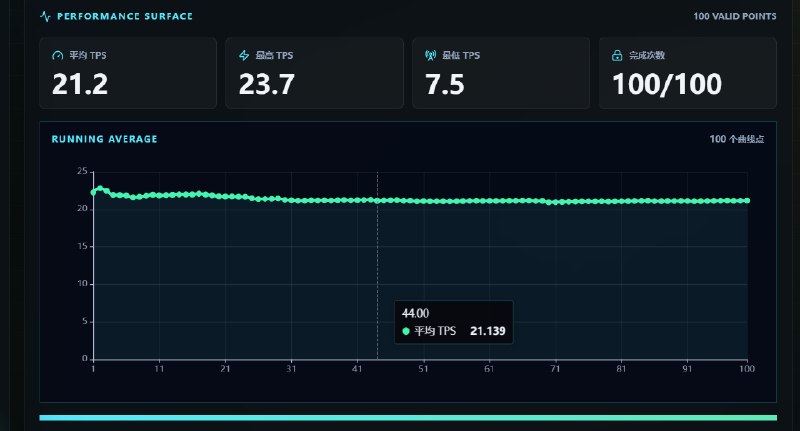This screenshot has width=800, height=431.
Task: Click the gauge icon on average TPS card
Action: (x=58, y=55)
